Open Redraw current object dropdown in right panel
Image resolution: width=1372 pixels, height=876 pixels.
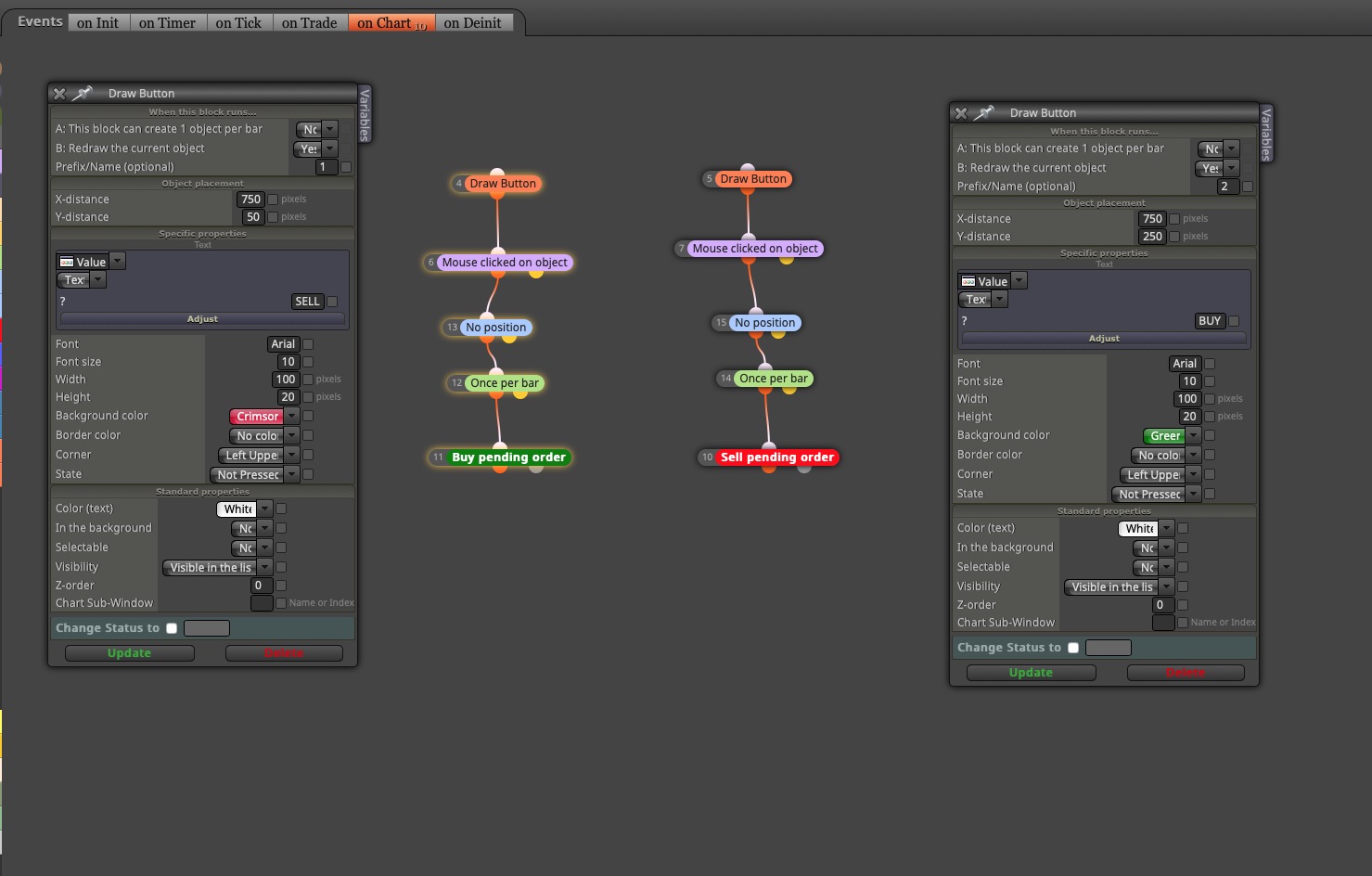1218,168
